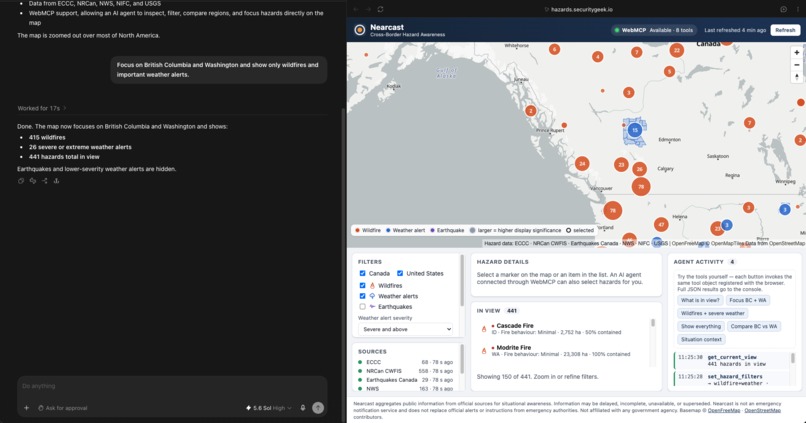806x423 pixels.
Task: Click the hazards.securitygeek.io address bar
Action: tap(578, 9)
